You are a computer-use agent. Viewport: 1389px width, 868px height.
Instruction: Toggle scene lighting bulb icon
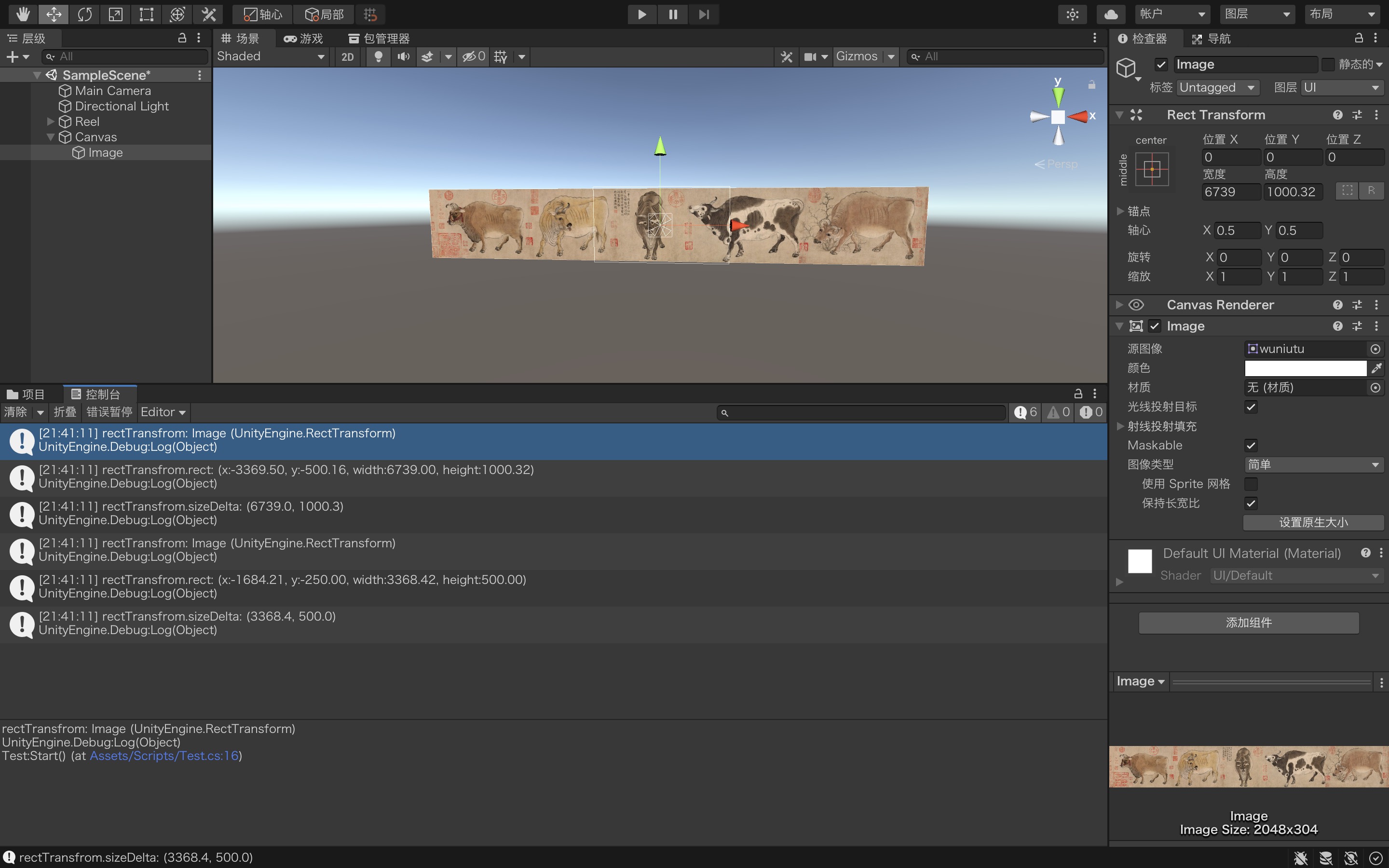[x=378, y=56]
